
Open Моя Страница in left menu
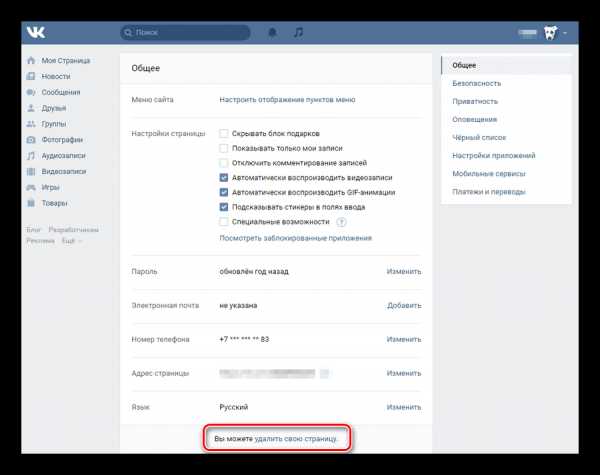pyautogui.click(x=66, y=60)
